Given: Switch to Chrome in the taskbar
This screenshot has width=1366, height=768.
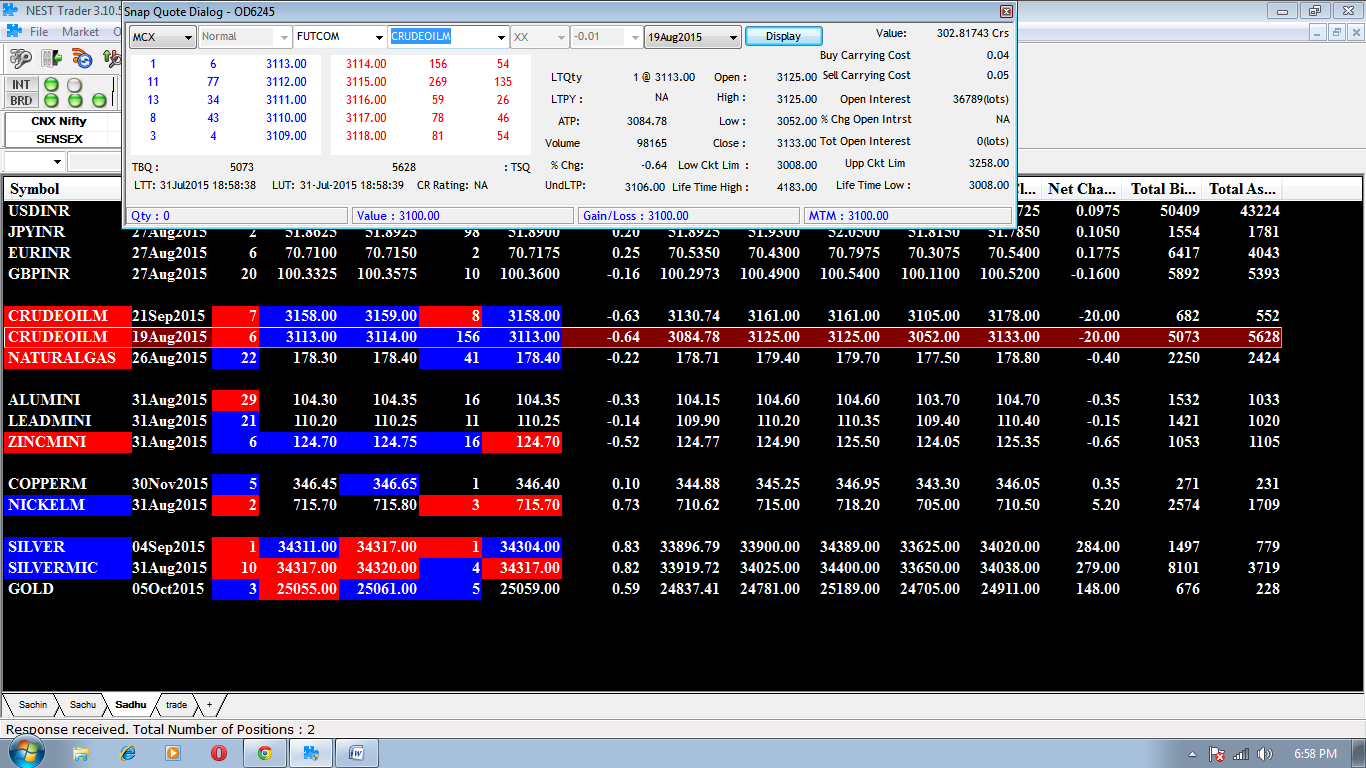Looking at the screenshot, I should pyautogui.click(x=265, y=753).
